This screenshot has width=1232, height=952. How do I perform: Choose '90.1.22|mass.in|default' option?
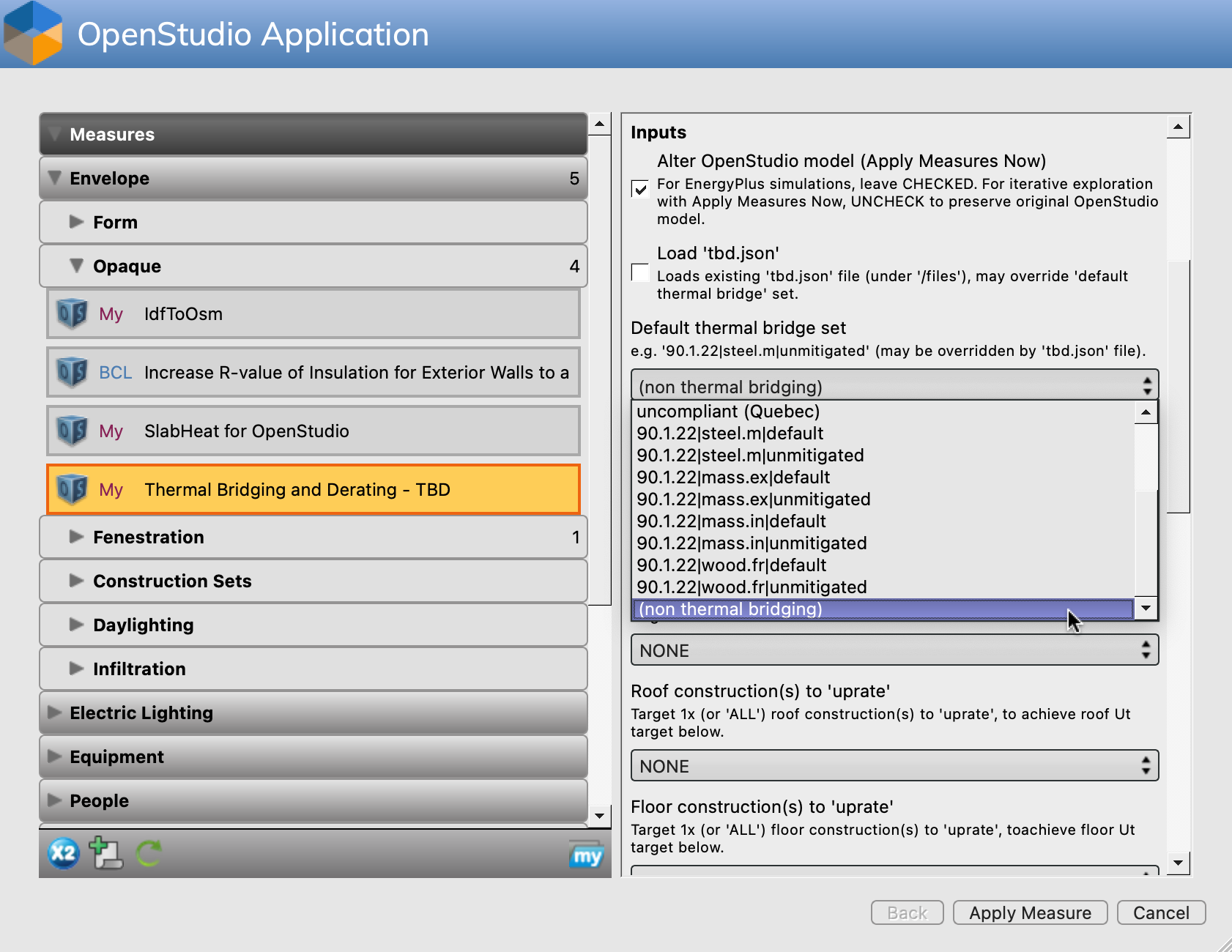[x=883, y=521]
